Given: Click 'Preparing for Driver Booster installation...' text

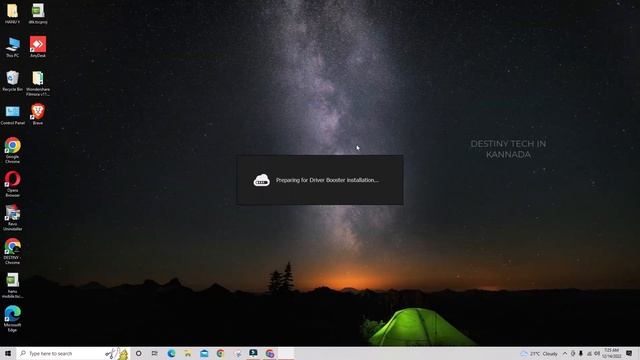Looking at the screenshot, I should (x=327, y=180).
